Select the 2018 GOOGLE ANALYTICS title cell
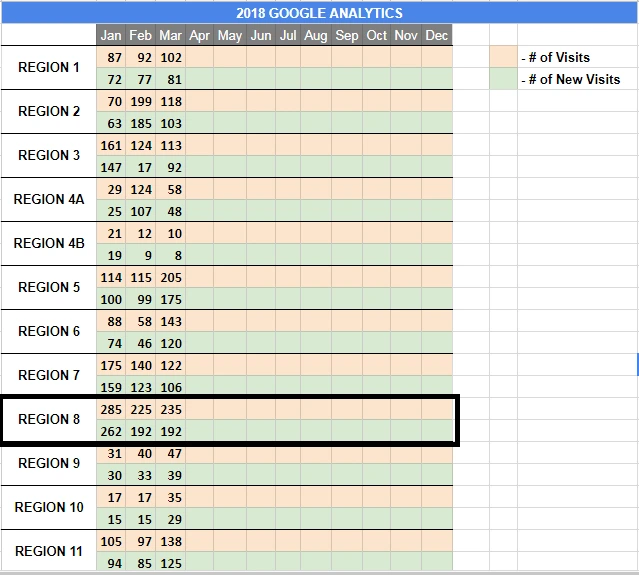 coord(320,13)
